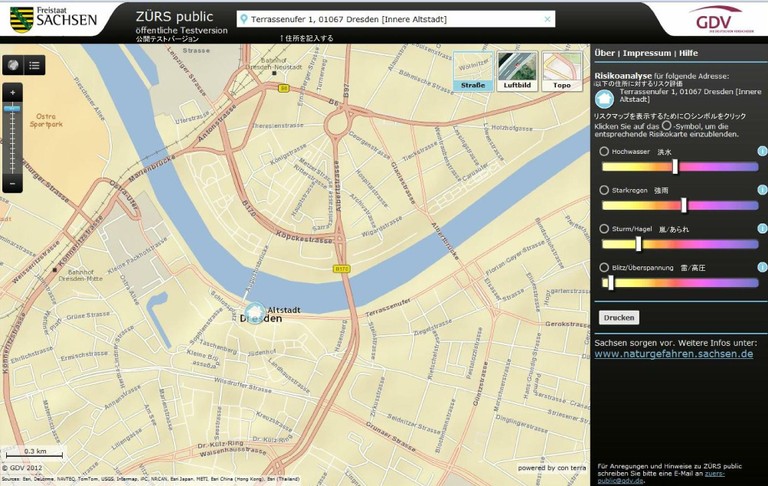Open info icon for Hochwasser
Screen dimensions: 768x486
click(762, 151)
